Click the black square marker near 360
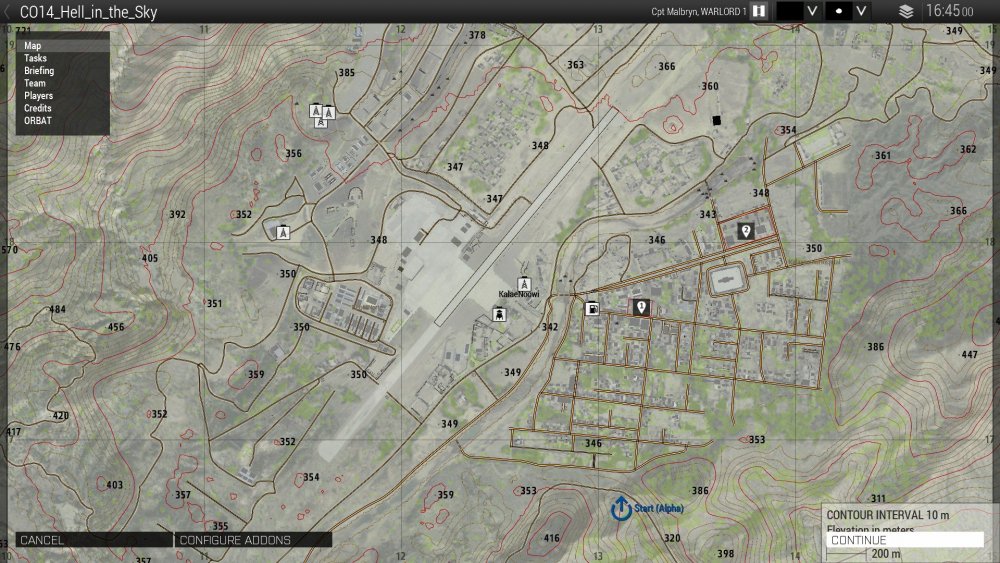This screenshot has height=563, width=1000. click(x=716, y=121)
